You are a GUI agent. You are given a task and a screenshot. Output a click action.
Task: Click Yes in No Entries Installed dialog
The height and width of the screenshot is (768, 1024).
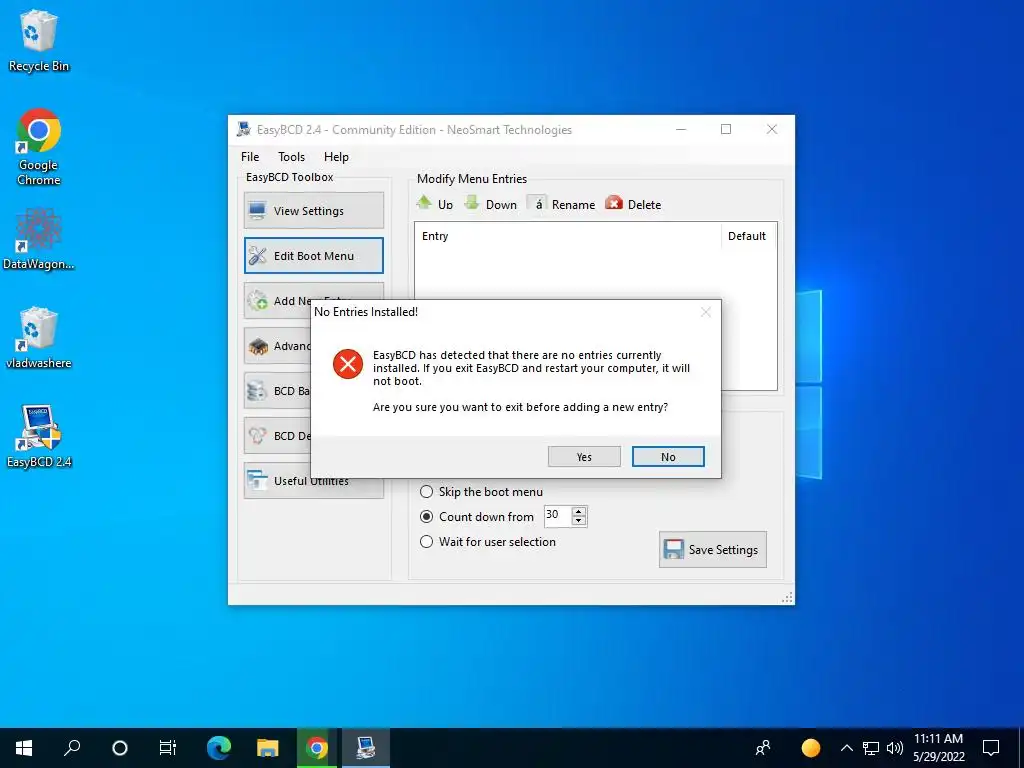(x=584, y=456)
